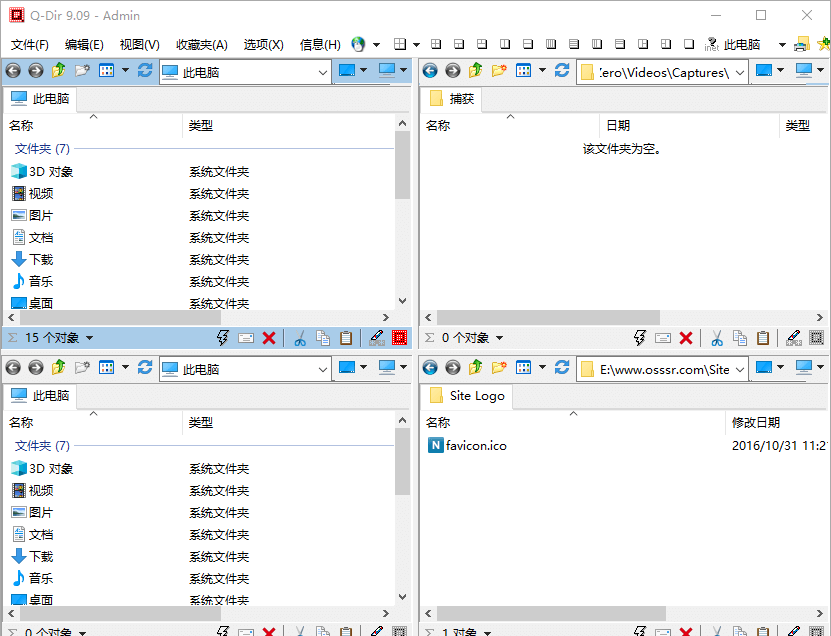Viewport: 831px width, 636px height.
Task: Expand the 15 个对象 status dropdown
Action: tap(89, 338)
